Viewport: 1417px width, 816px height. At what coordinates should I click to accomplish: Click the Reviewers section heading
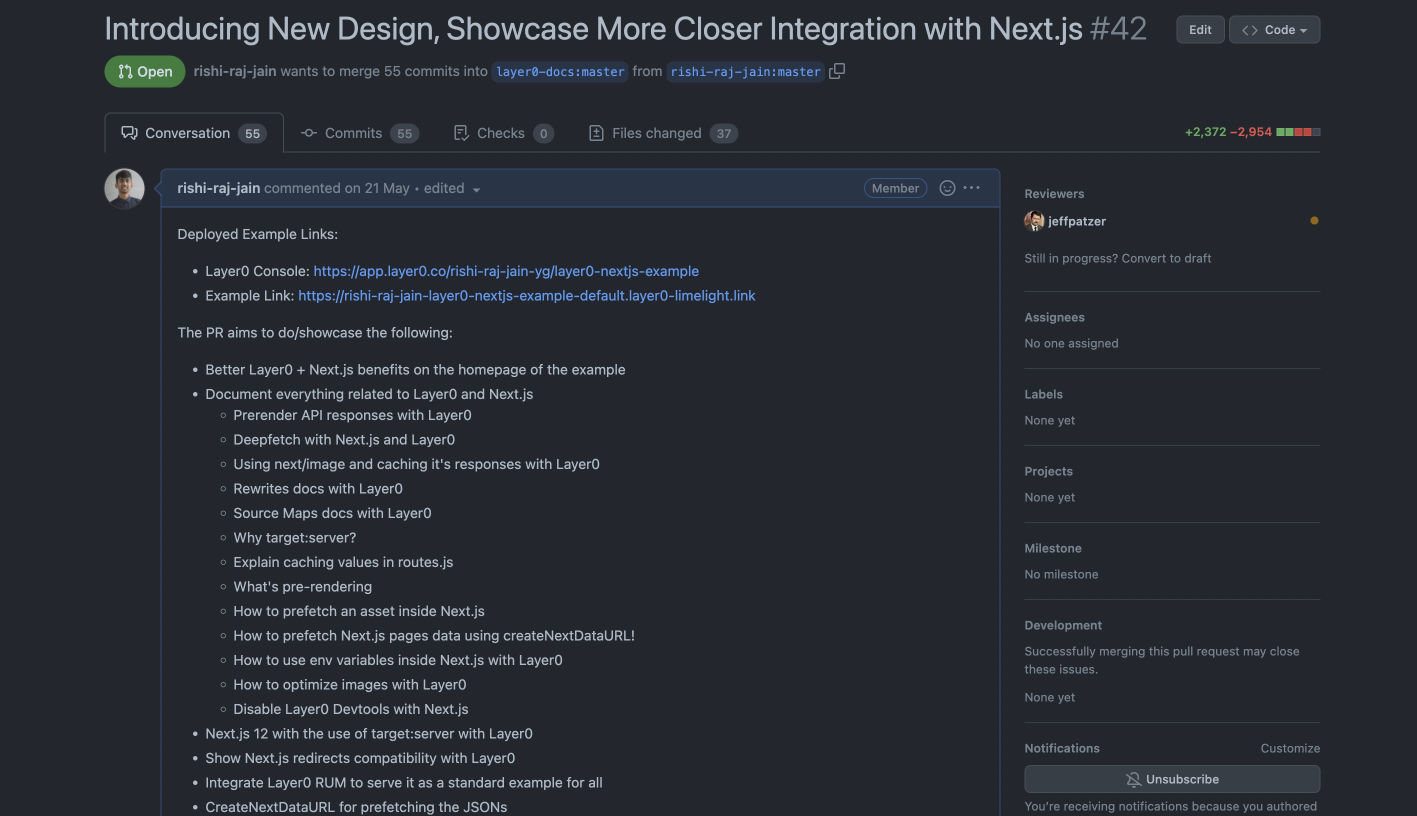(1054, 194)
